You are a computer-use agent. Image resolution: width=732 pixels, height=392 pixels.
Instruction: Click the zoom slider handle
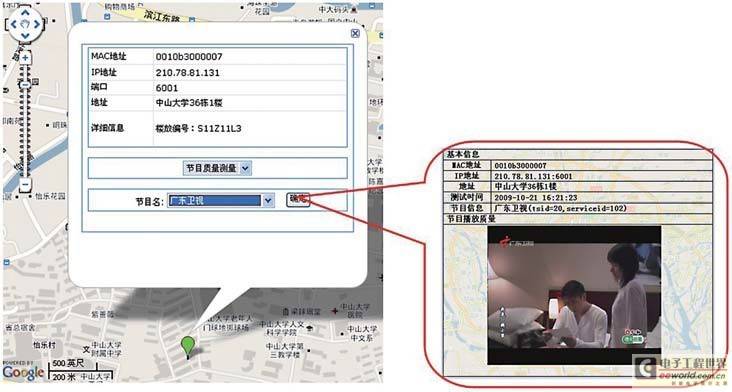[x=25, y=84]
